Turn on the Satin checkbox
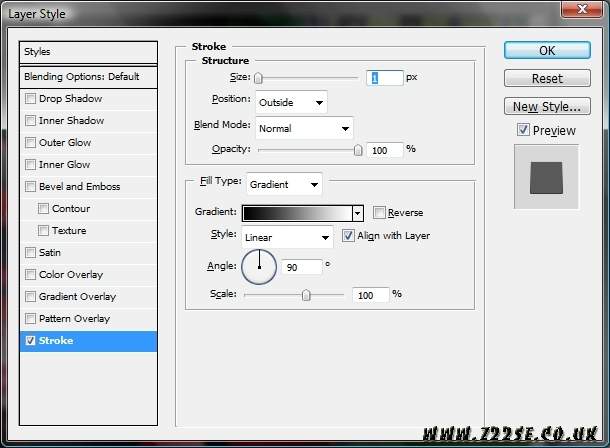The width and height of the screenshot is (610, 448). point(30,252)
